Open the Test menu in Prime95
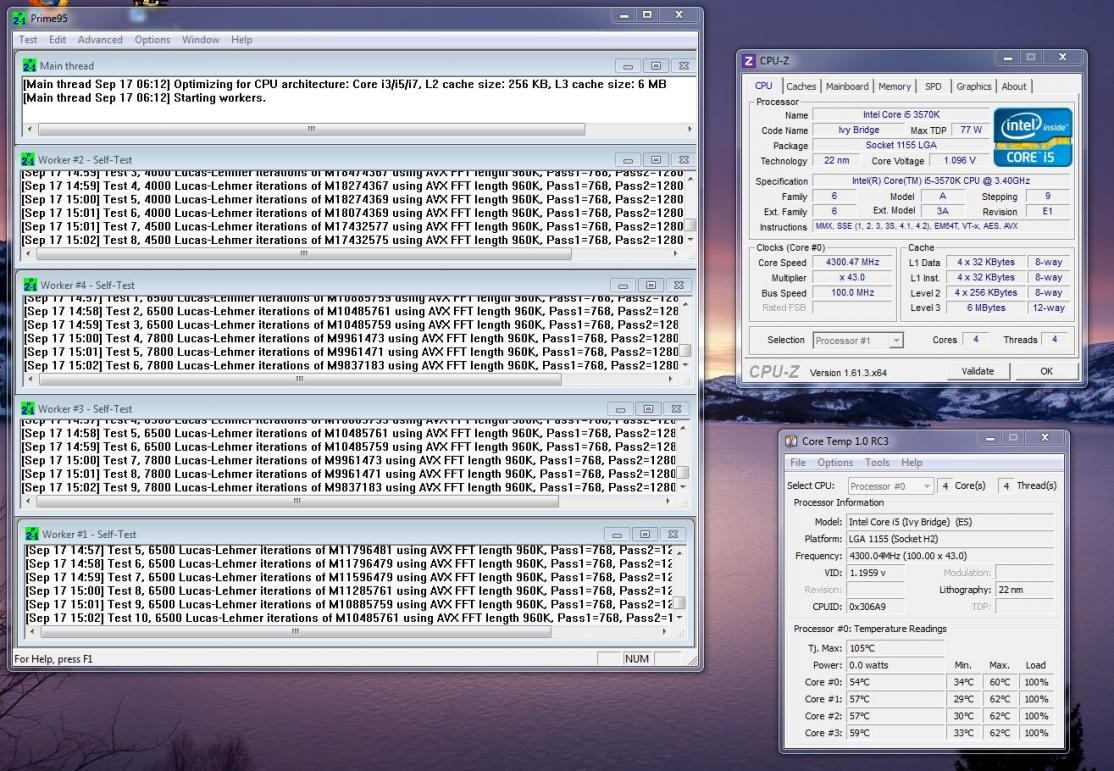Image resolution: width=1114 pixels, height=771 pixels. pyautogui.click(x=28, y=40)
